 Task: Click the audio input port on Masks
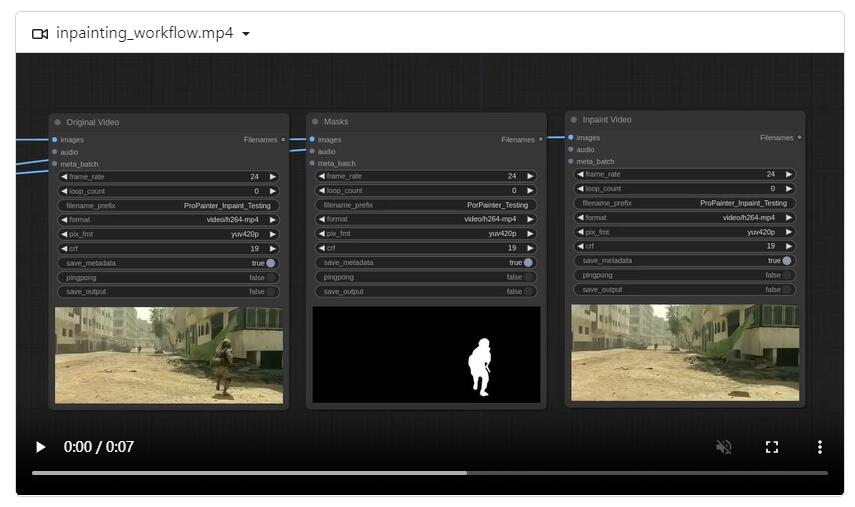[x=312, y=151]
